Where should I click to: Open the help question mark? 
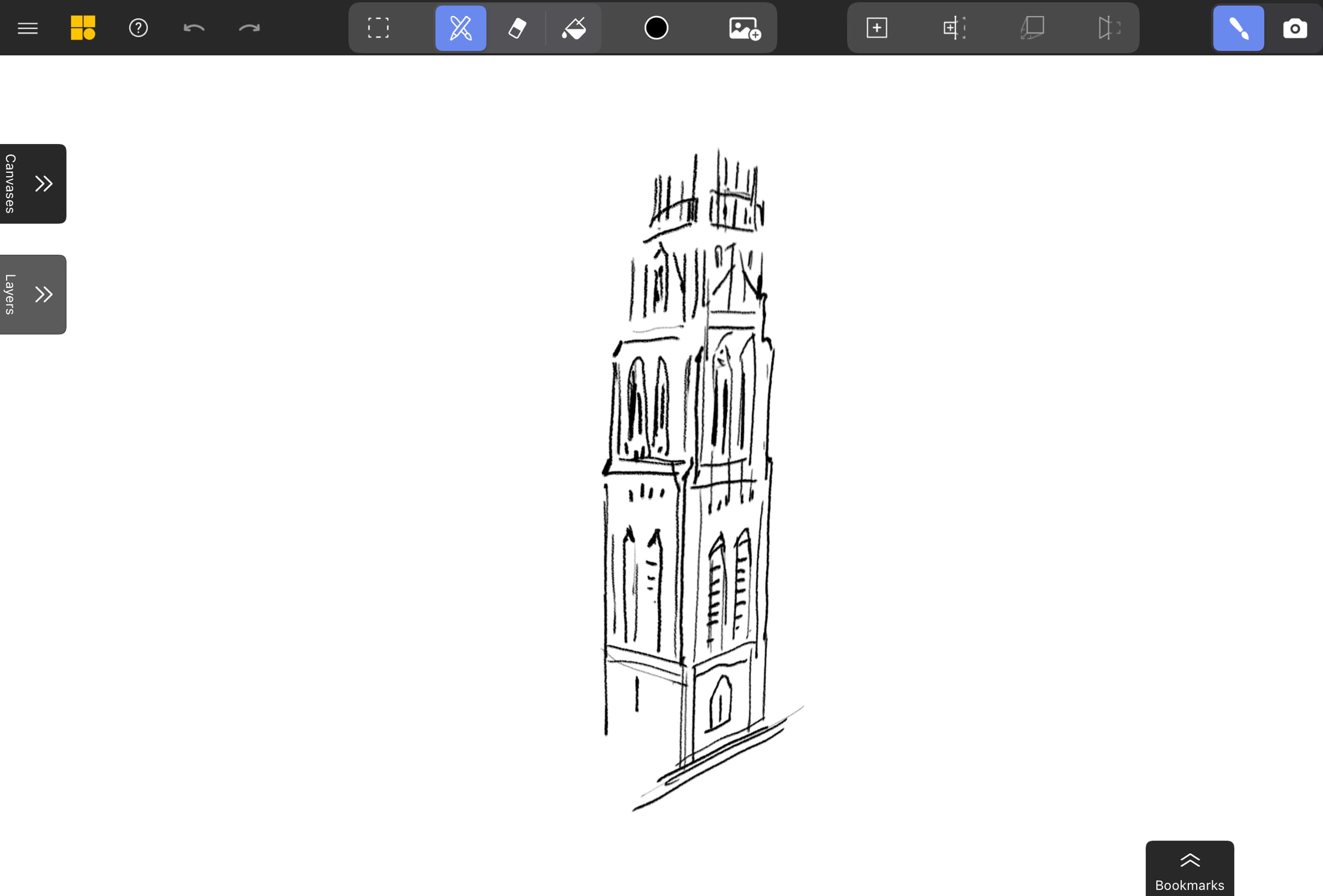coord(139,28)
